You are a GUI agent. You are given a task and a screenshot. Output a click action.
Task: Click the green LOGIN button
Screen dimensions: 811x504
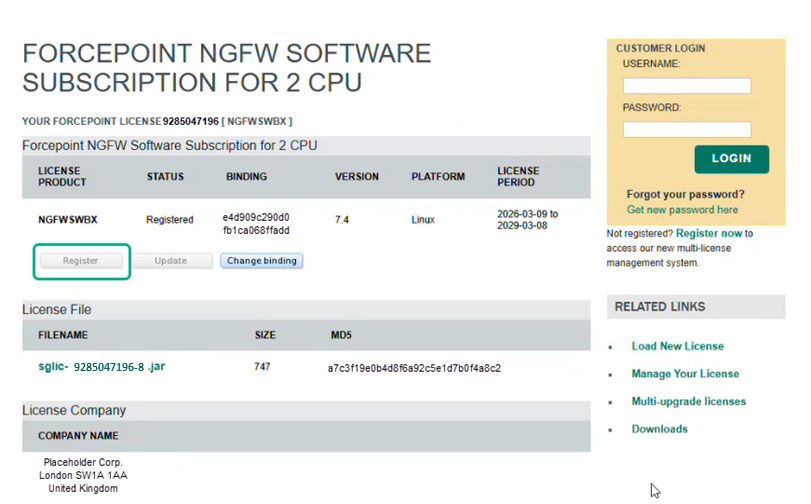pyautogui.click(x=731, y=159)
